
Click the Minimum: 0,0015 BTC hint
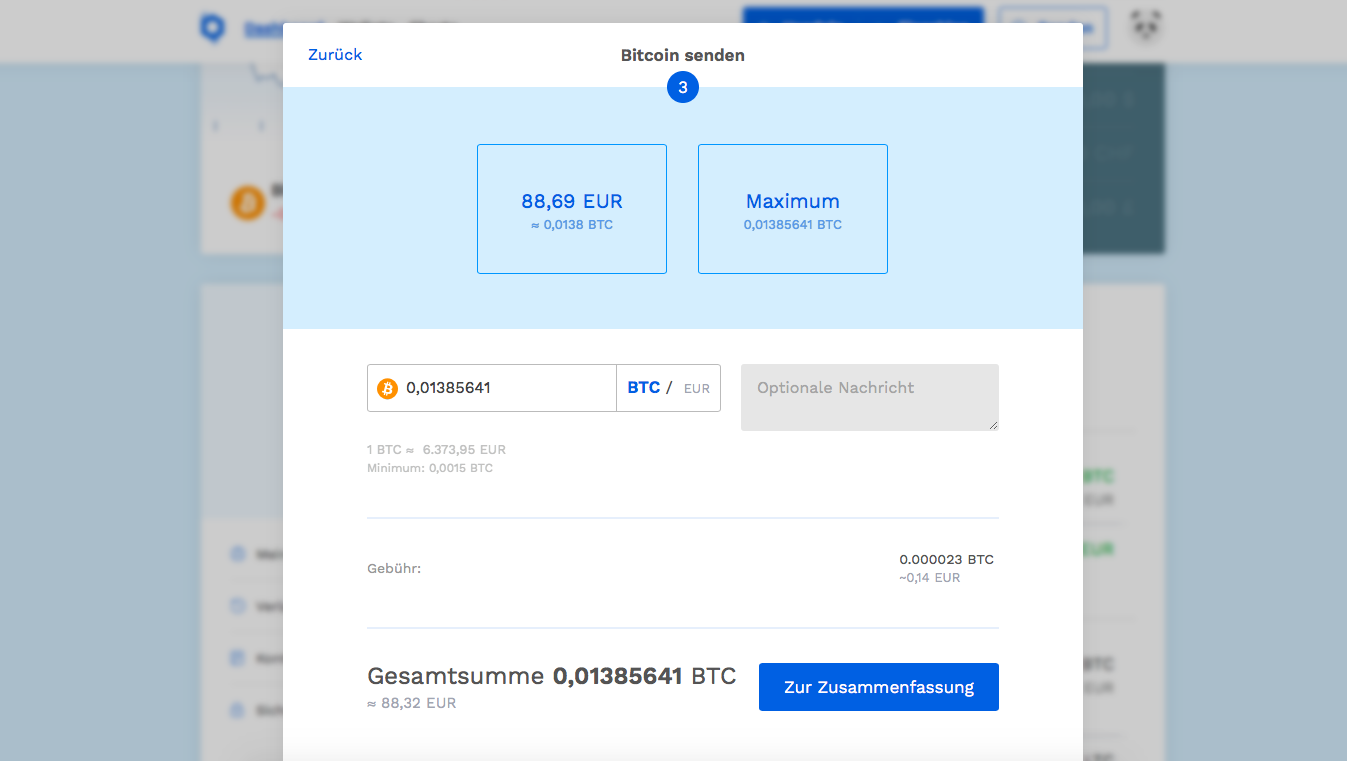point(430,468)
